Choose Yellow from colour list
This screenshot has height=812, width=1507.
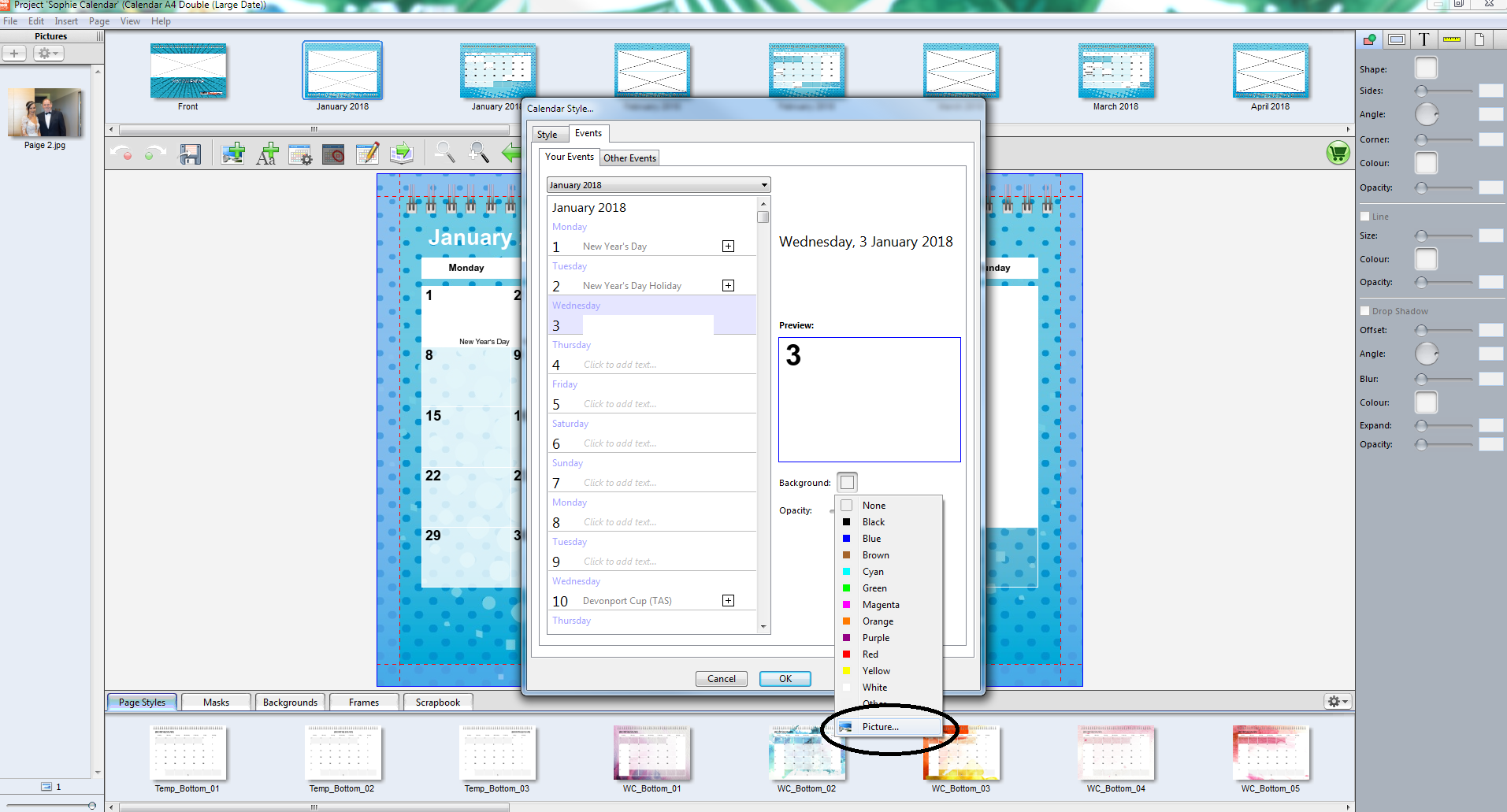click(889, 671)
